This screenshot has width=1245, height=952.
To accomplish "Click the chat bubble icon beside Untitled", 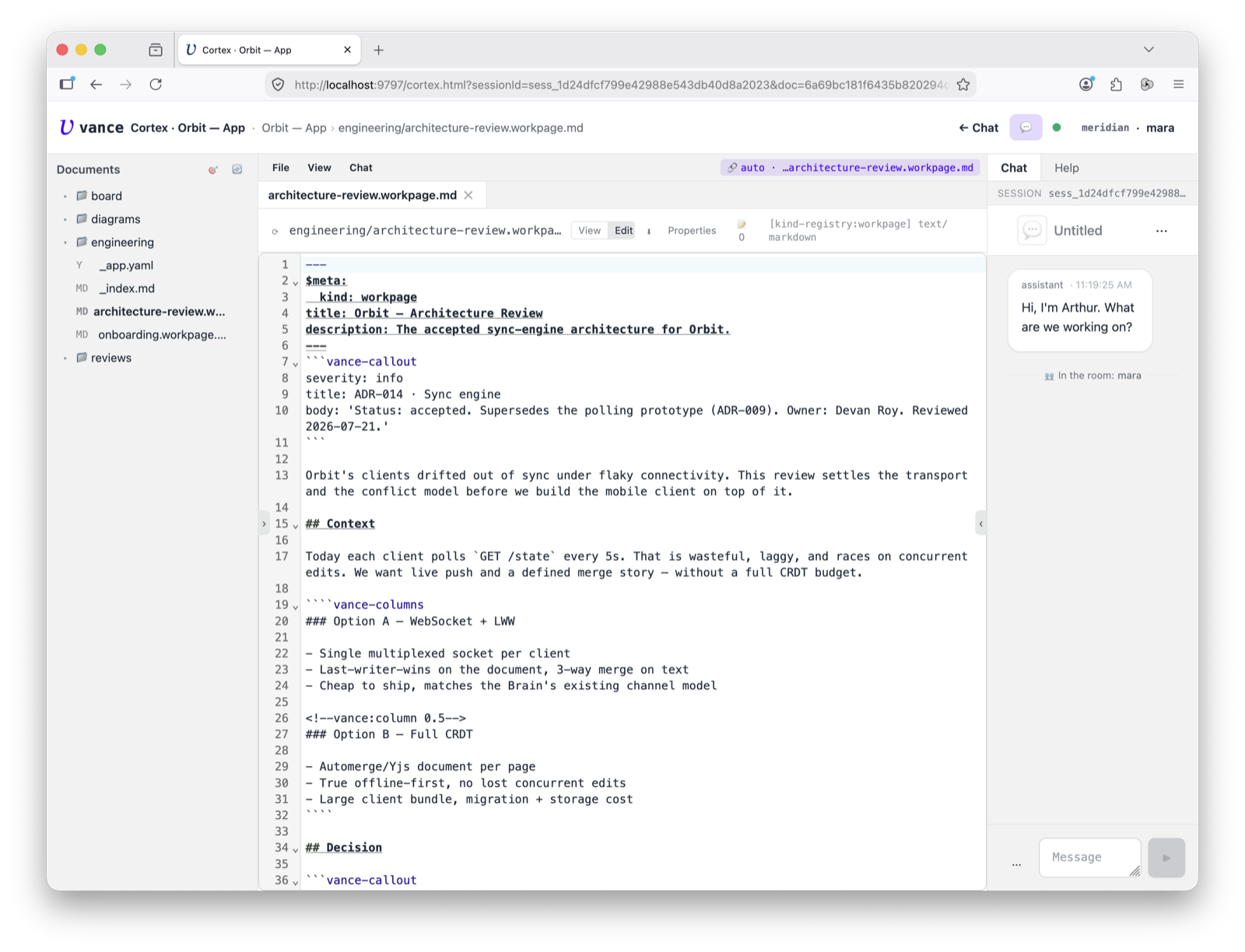I will click(x=1032, y=230).
